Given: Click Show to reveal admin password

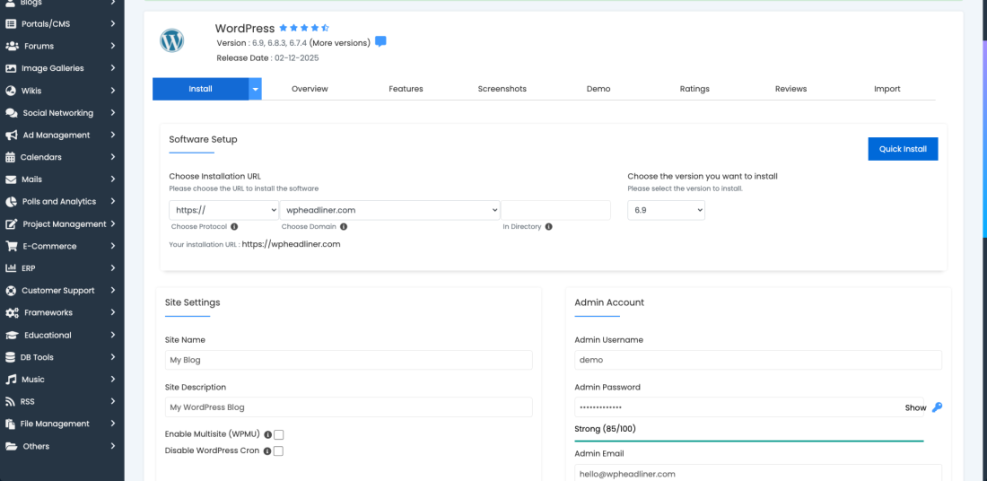Looking at the screenshot, I should pyautogui.click(x=915, y=408).
